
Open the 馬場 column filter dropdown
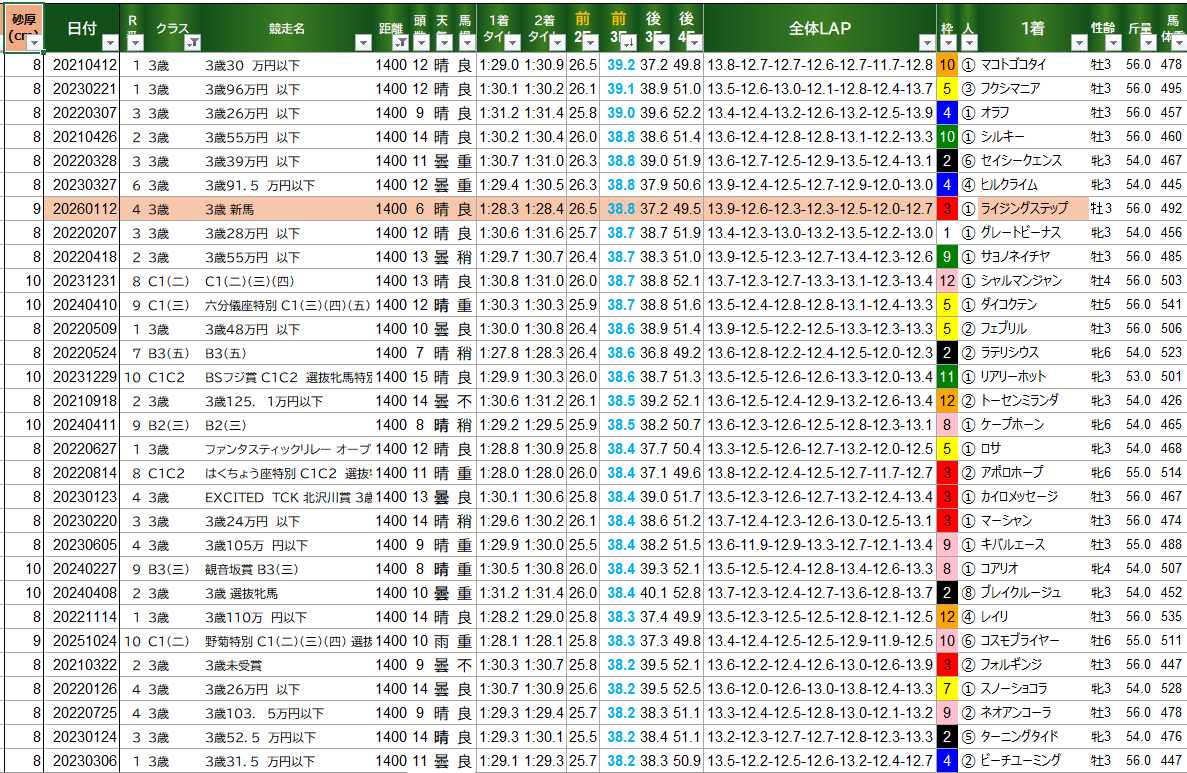pyautogui.click(x=467, y=43)
